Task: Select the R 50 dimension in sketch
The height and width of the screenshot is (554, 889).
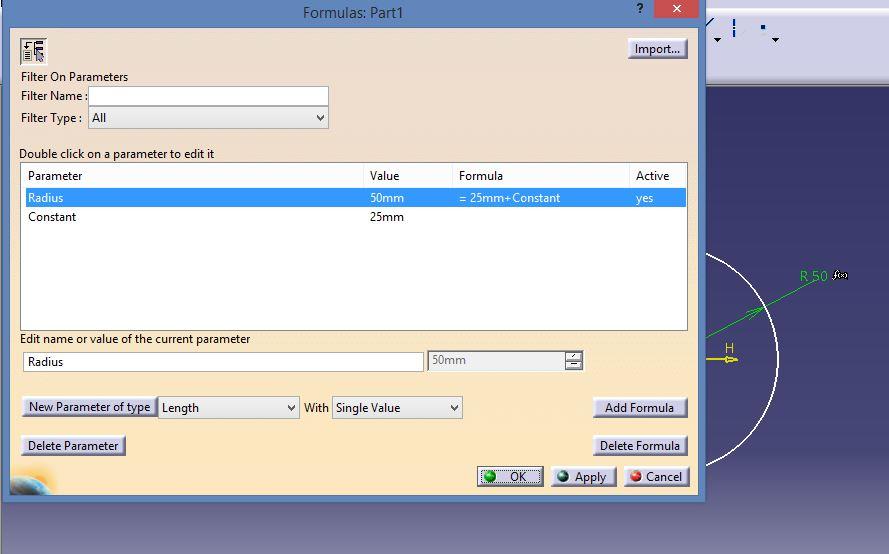Action: [x=814, y=276]
